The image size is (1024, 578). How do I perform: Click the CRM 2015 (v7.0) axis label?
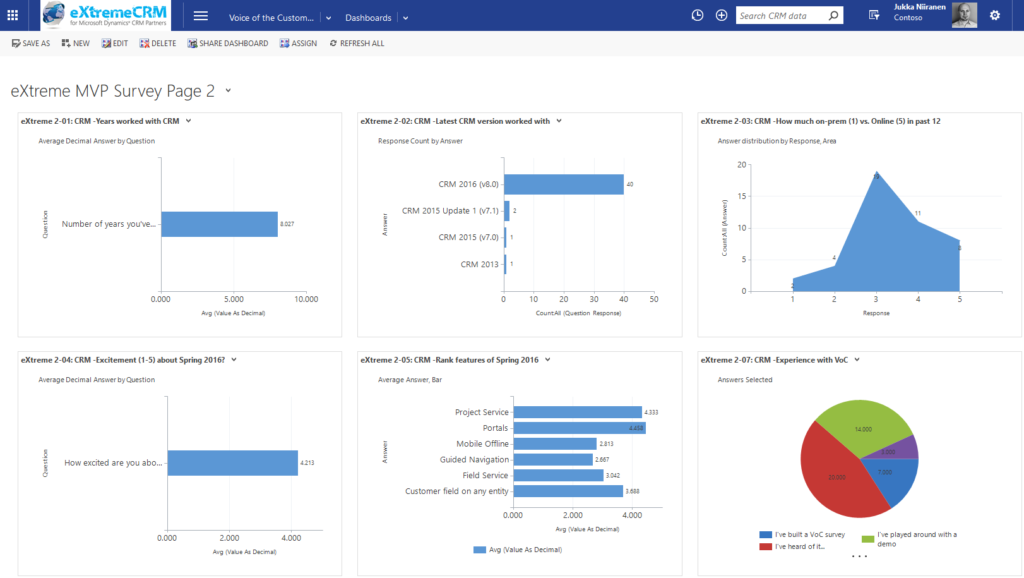[x=468, y=237]
